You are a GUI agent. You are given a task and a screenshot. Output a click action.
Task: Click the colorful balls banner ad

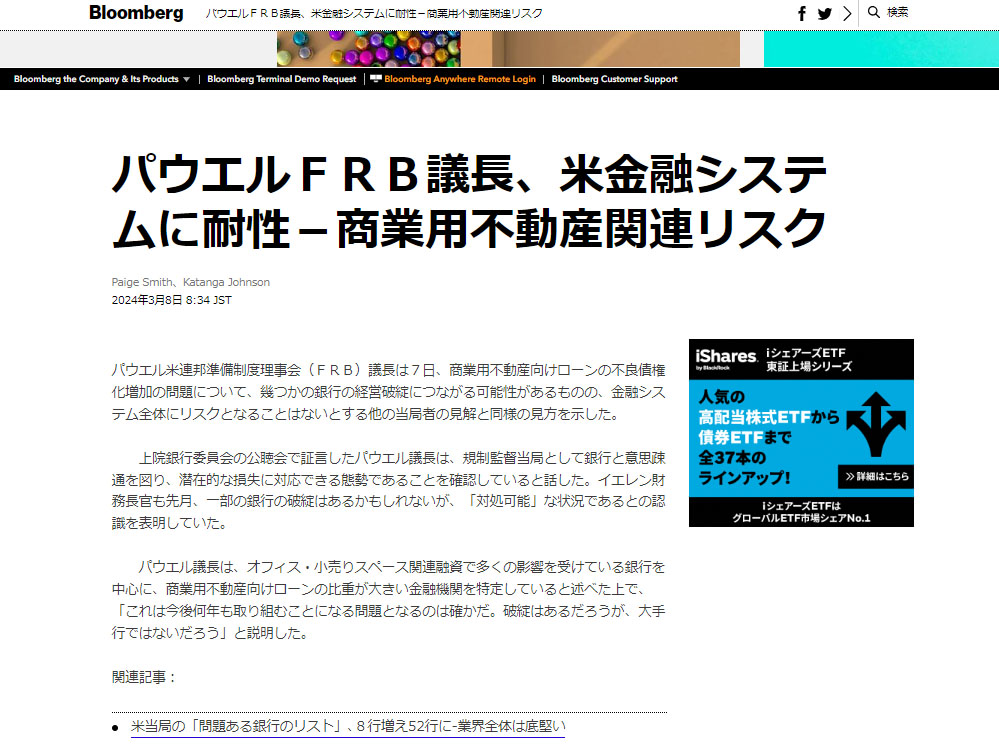coord(368,49)
